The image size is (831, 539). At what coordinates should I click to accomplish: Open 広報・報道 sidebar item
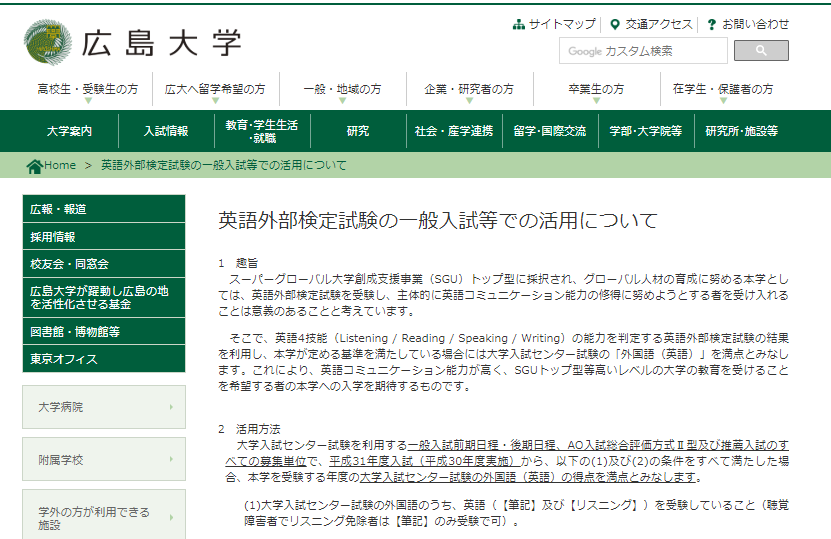104,209
